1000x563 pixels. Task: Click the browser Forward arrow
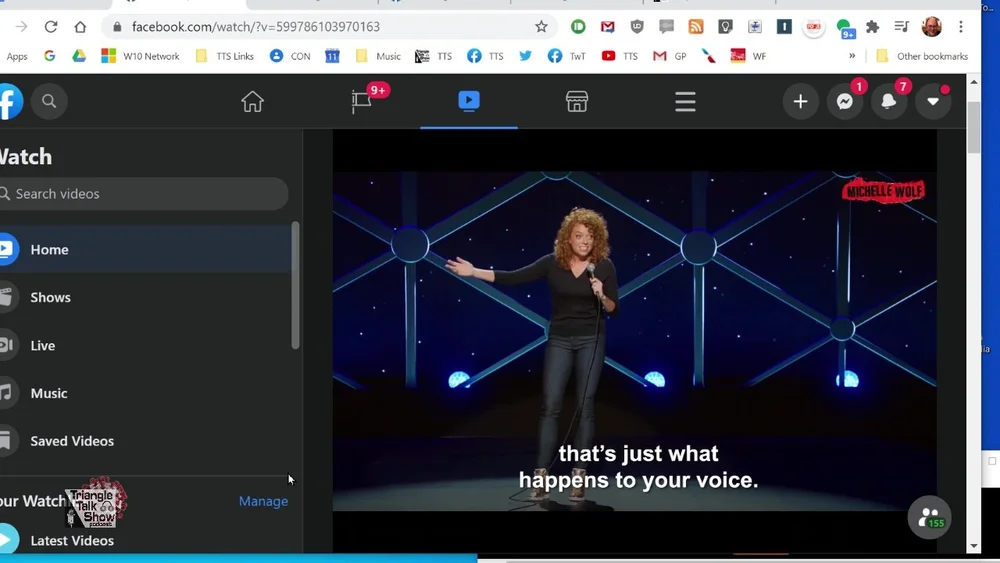[x=22, y=27]
